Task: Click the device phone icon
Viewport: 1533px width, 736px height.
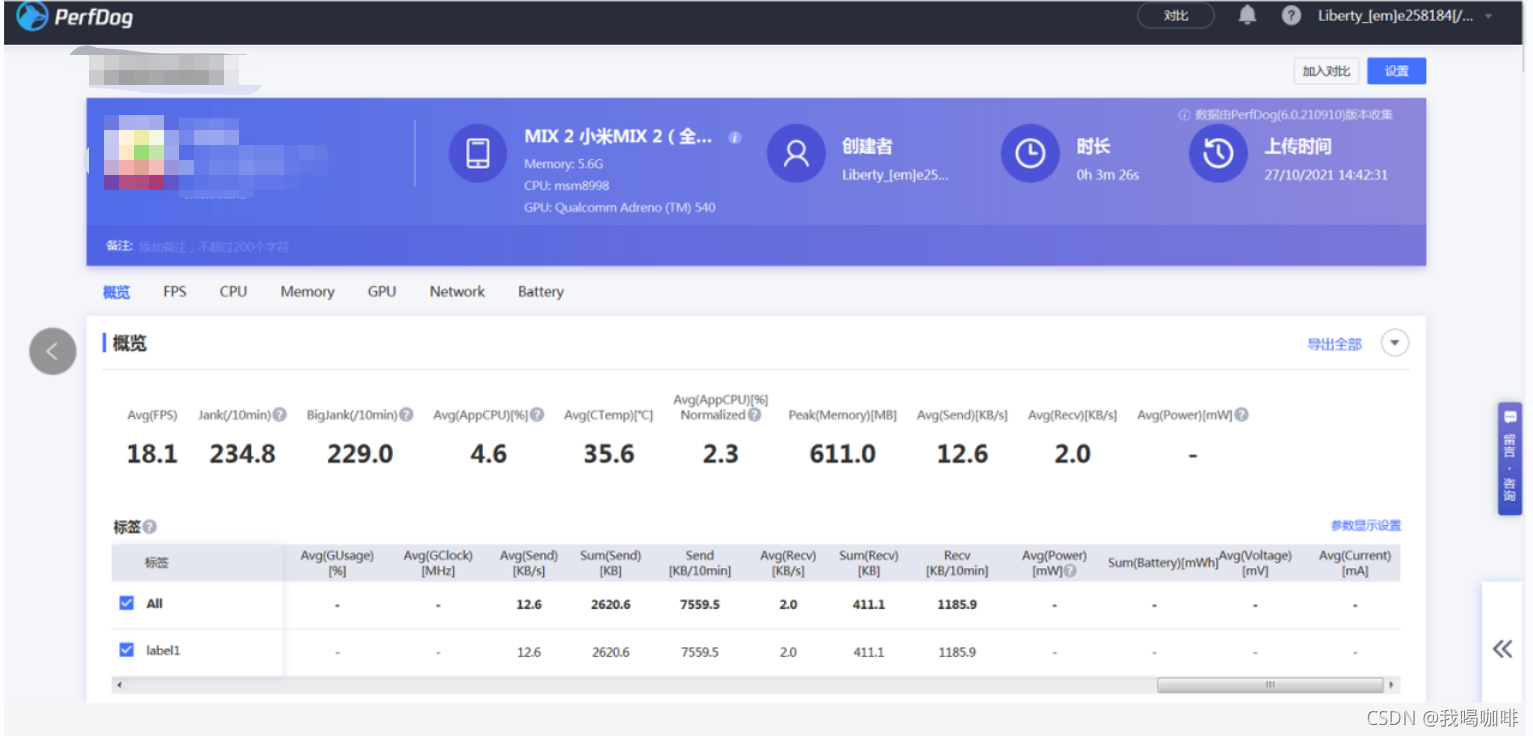Action: [478, 153]
